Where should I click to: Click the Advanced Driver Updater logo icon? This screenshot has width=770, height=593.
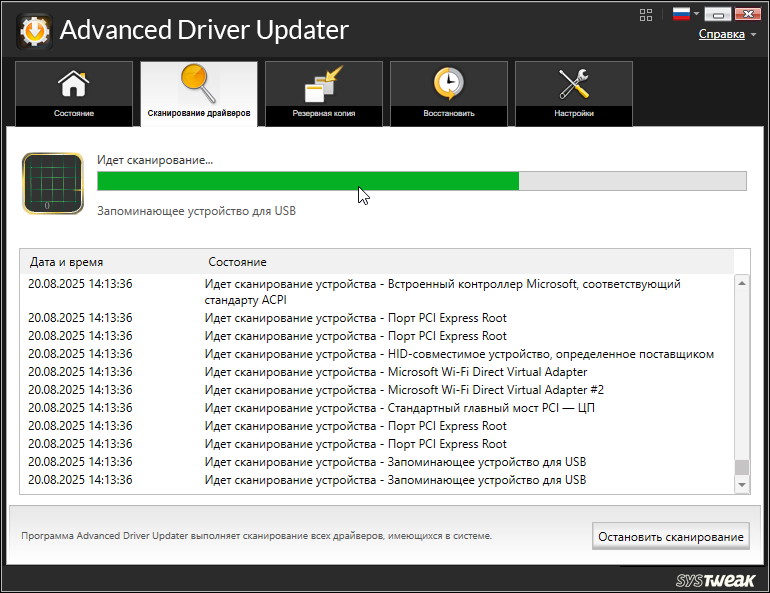tap(34, 31)
